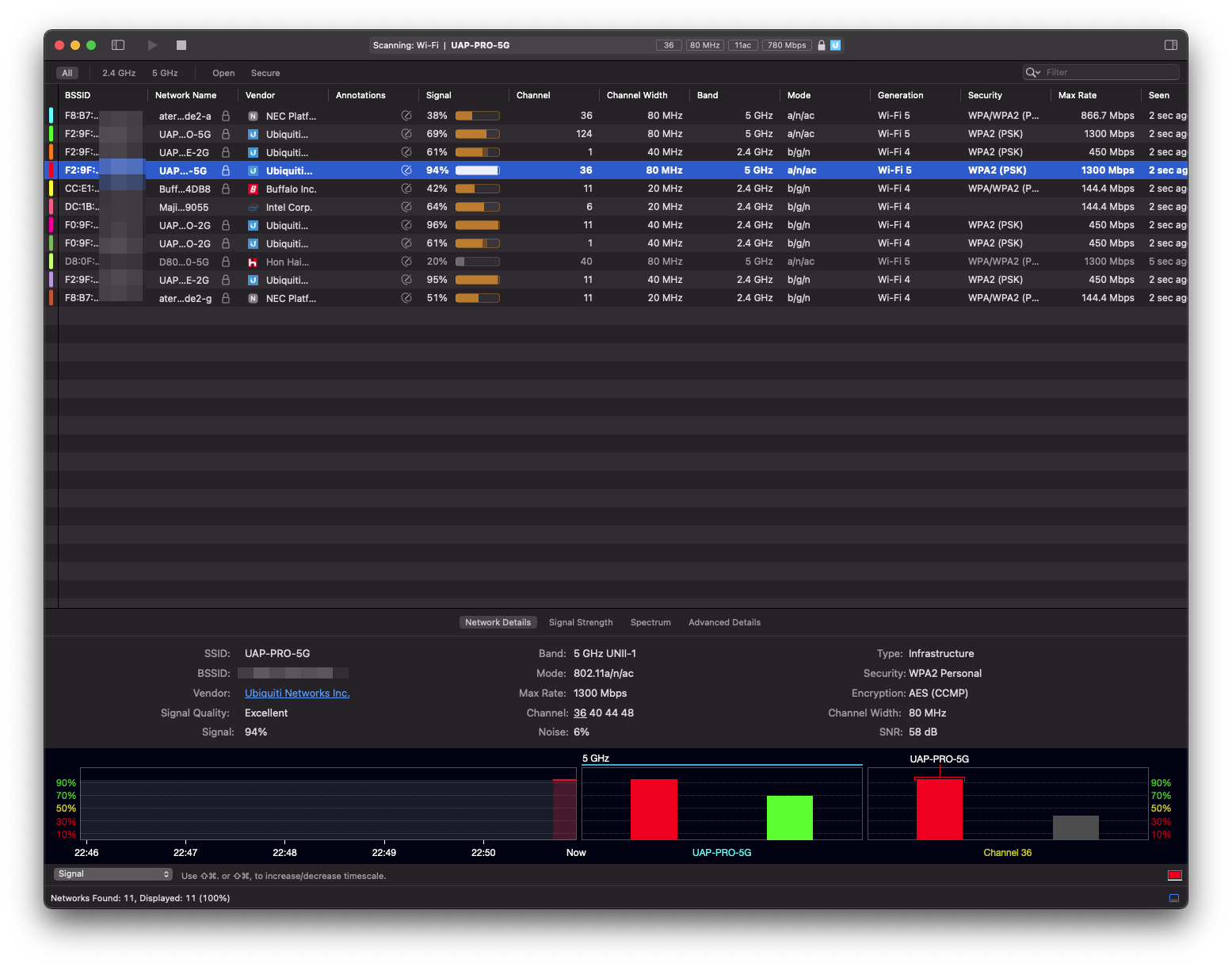The width and height of the screenshot is (1232, 967).
Task: Click the annotation icon on the ater...de2-a row
Action: (406, 116)
